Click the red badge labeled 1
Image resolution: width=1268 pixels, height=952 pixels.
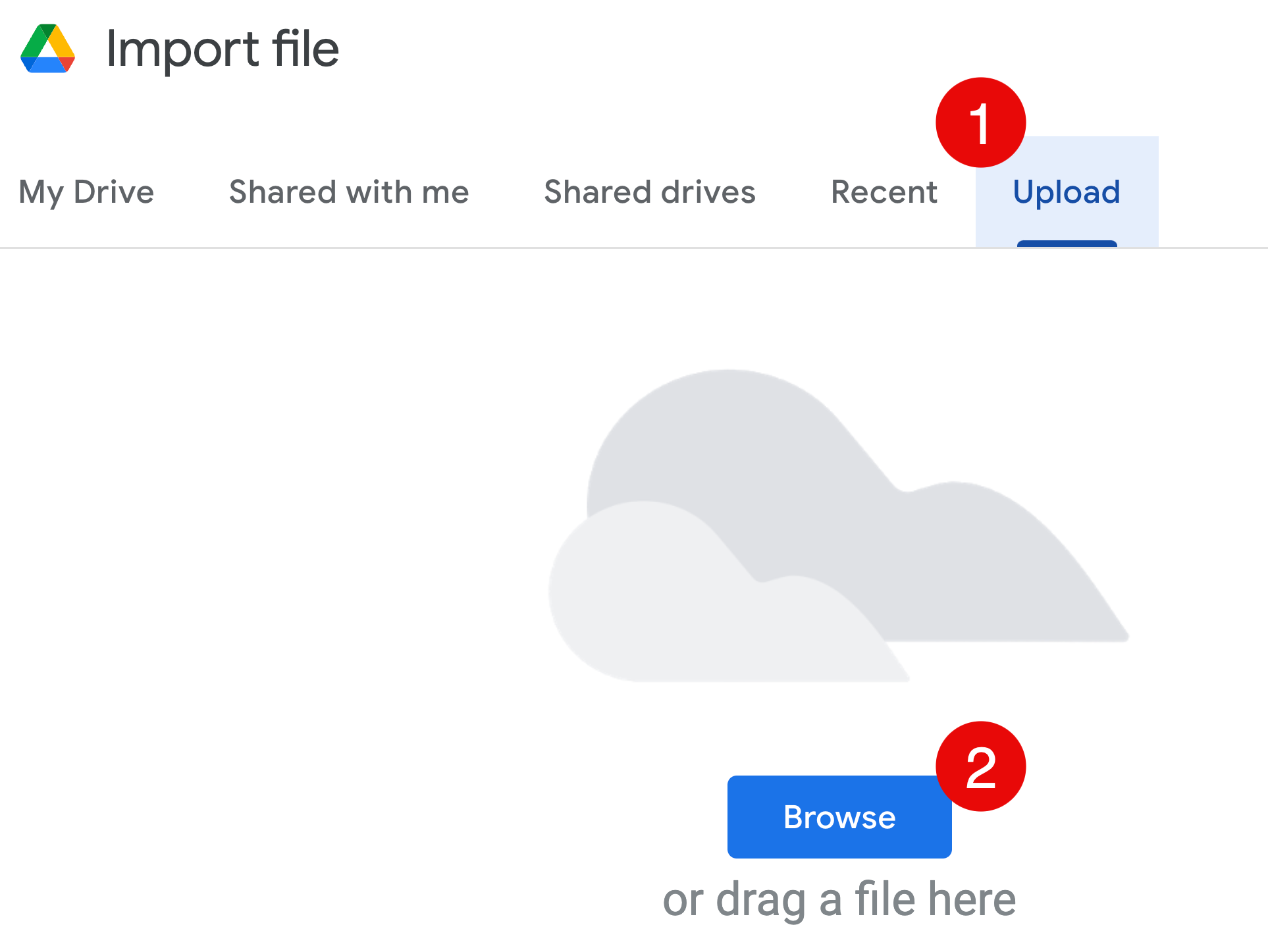click(980, 124)
